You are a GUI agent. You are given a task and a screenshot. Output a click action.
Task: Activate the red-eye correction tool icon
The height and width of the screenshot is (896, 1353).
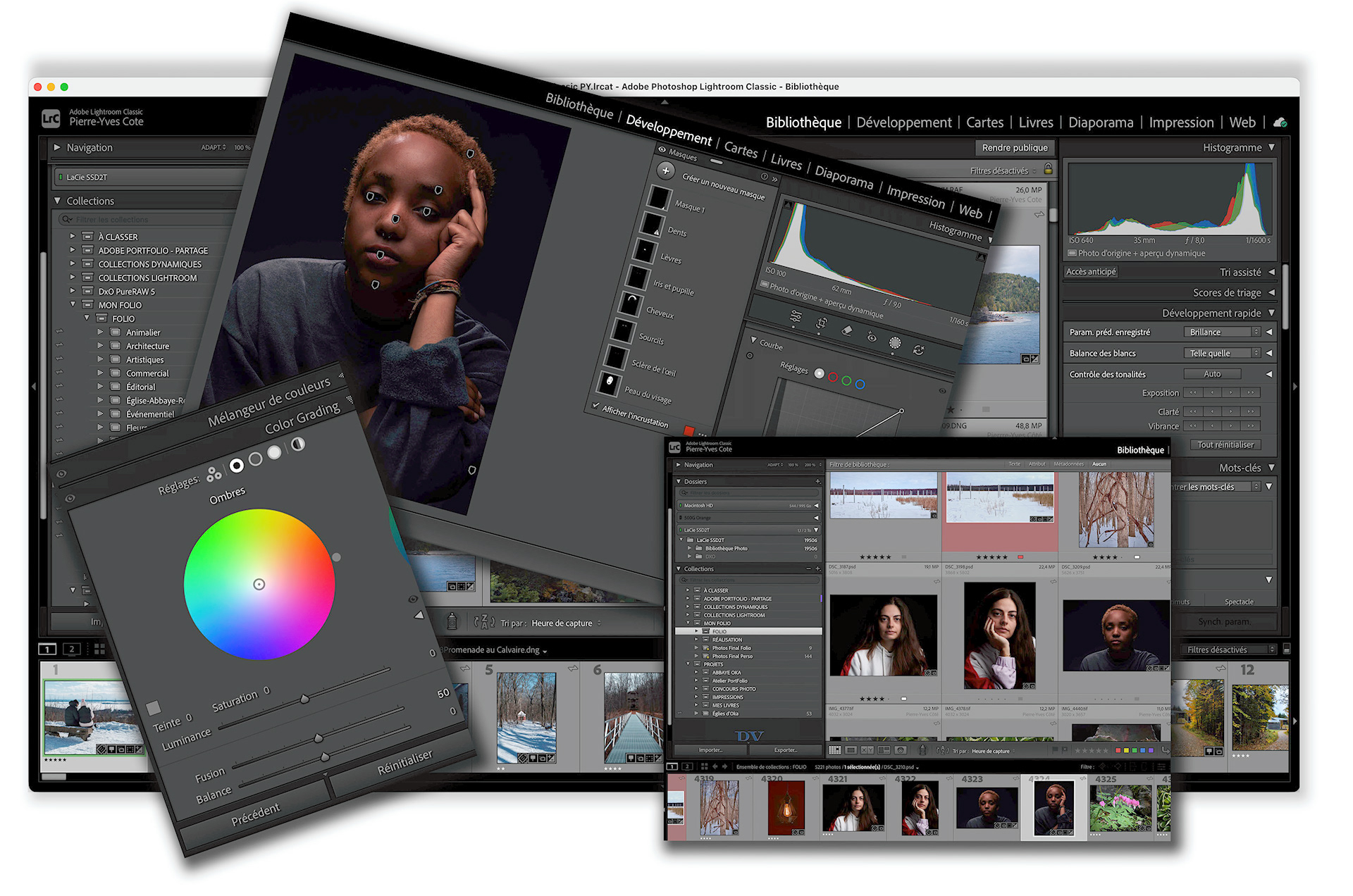tap(872, 337)
